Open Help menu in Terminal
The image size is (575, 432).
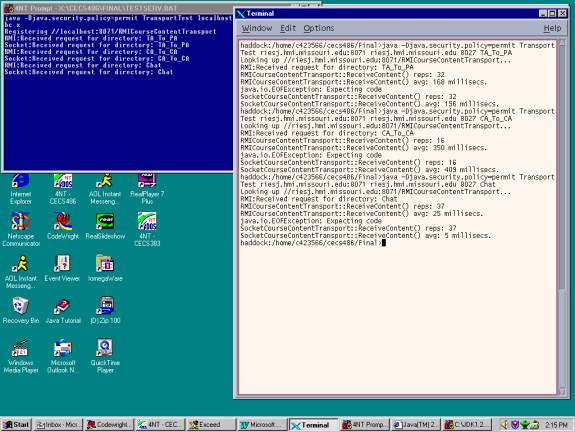[552, 28]
